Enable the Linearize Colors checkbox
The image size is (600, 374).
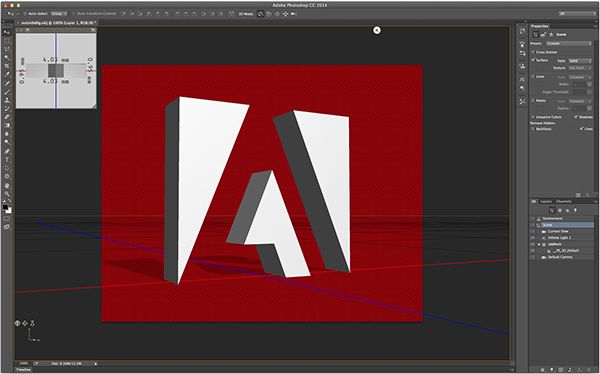point(533,117)
